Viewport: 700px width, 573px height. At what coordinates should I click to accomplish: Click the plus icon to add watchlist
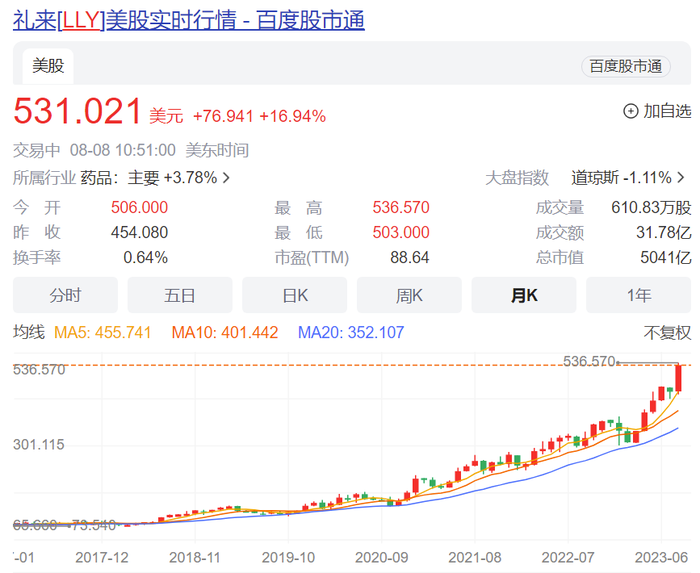coord(630,111)
